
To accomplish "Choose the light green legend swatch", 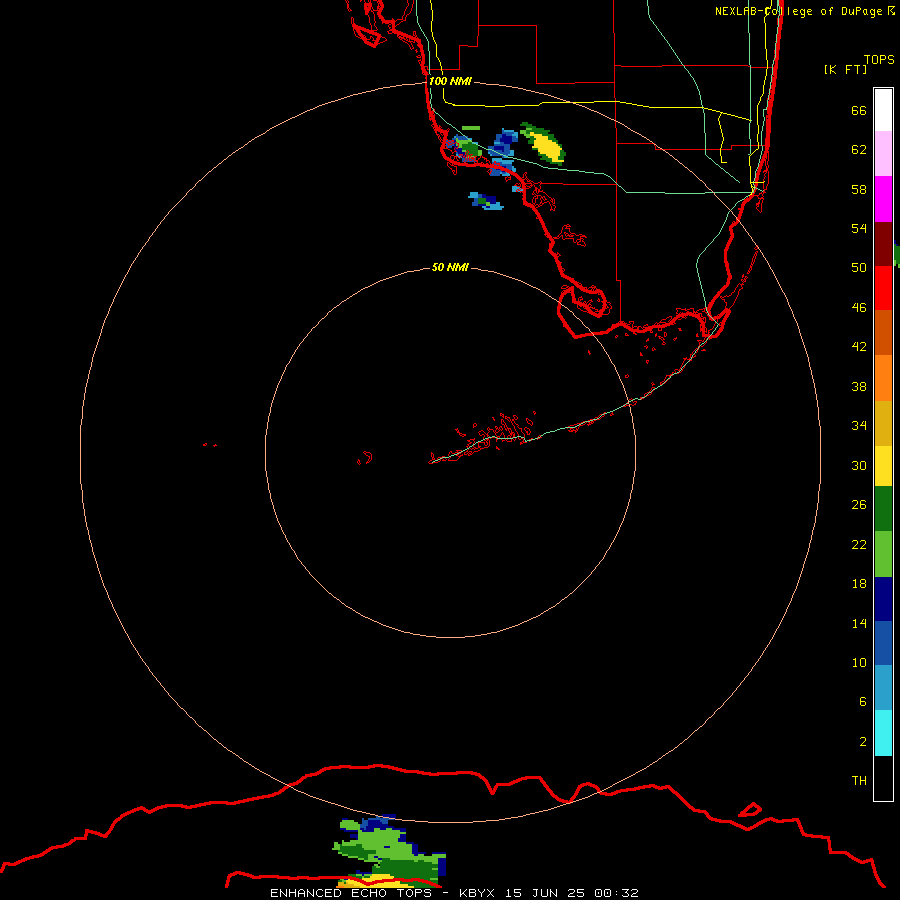I will [x=883, y=554].
